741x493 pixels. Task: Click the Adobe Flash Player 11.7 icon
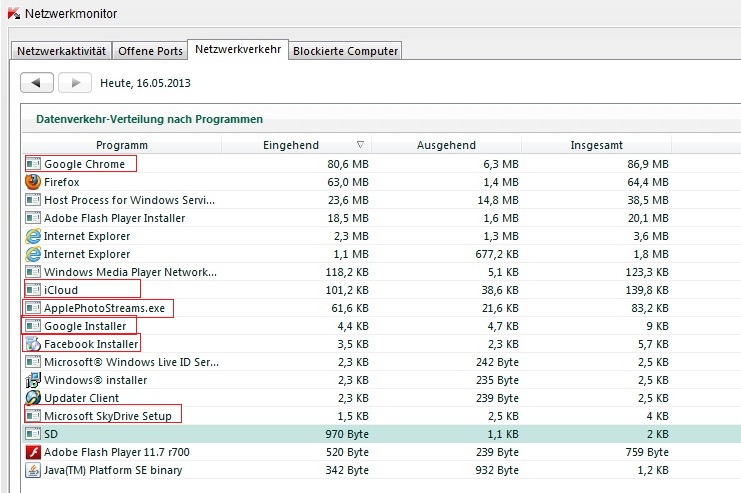coord(33,452)
